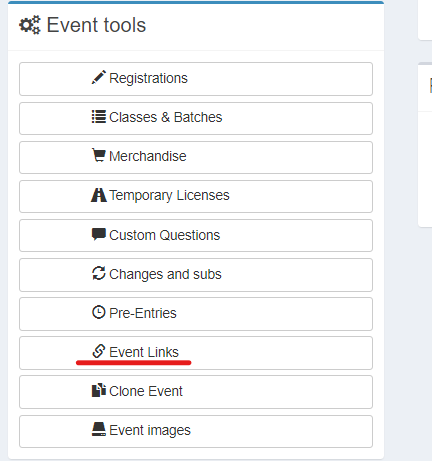
Task: Open the Temporary Licenses button
Action: [196, 196]
